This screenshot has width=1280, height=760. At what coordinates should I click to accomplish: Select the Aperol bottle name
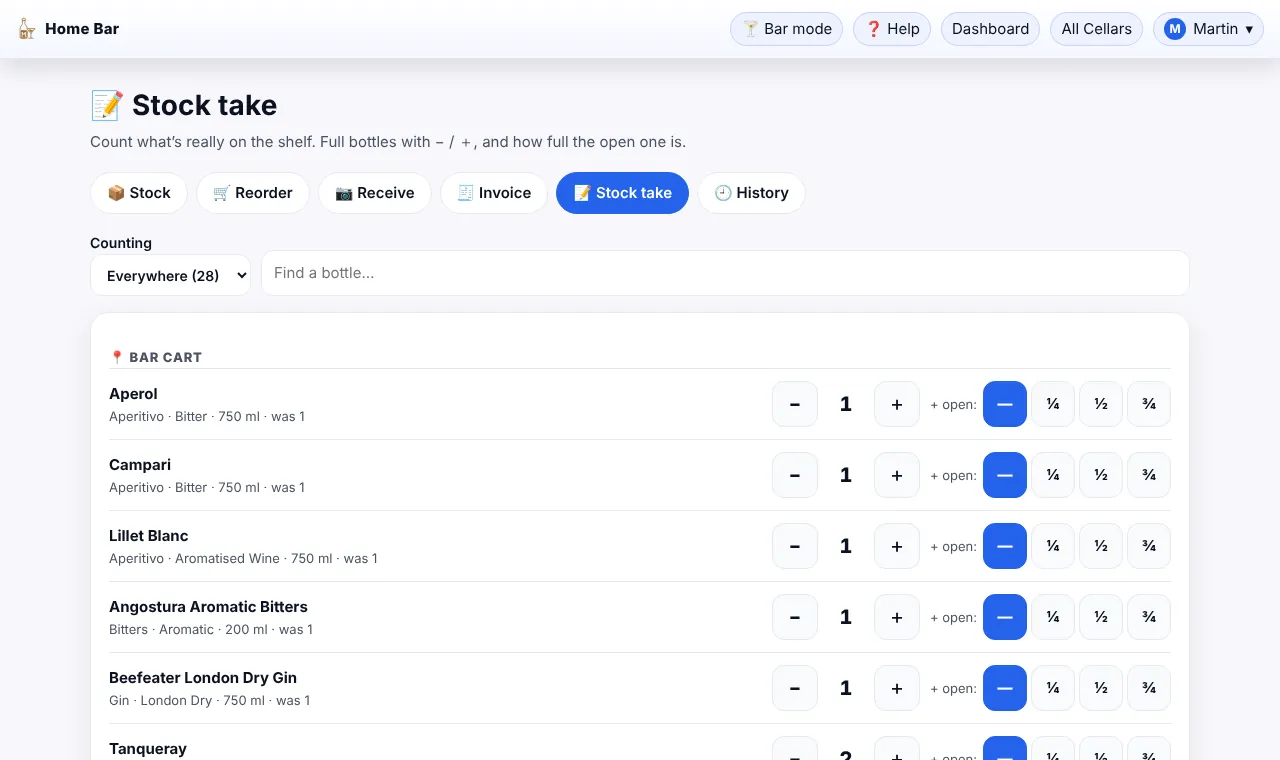pos(133,394)
